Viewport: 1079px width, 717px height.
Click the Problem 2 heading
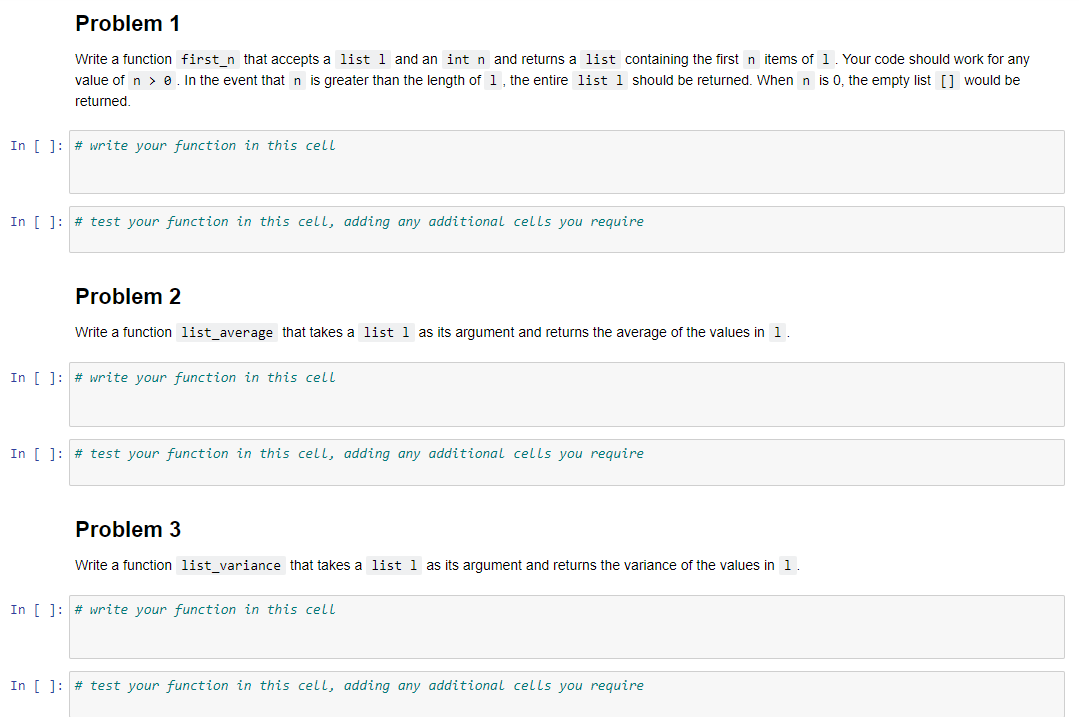pyautogui.click(x=128, y=296)
